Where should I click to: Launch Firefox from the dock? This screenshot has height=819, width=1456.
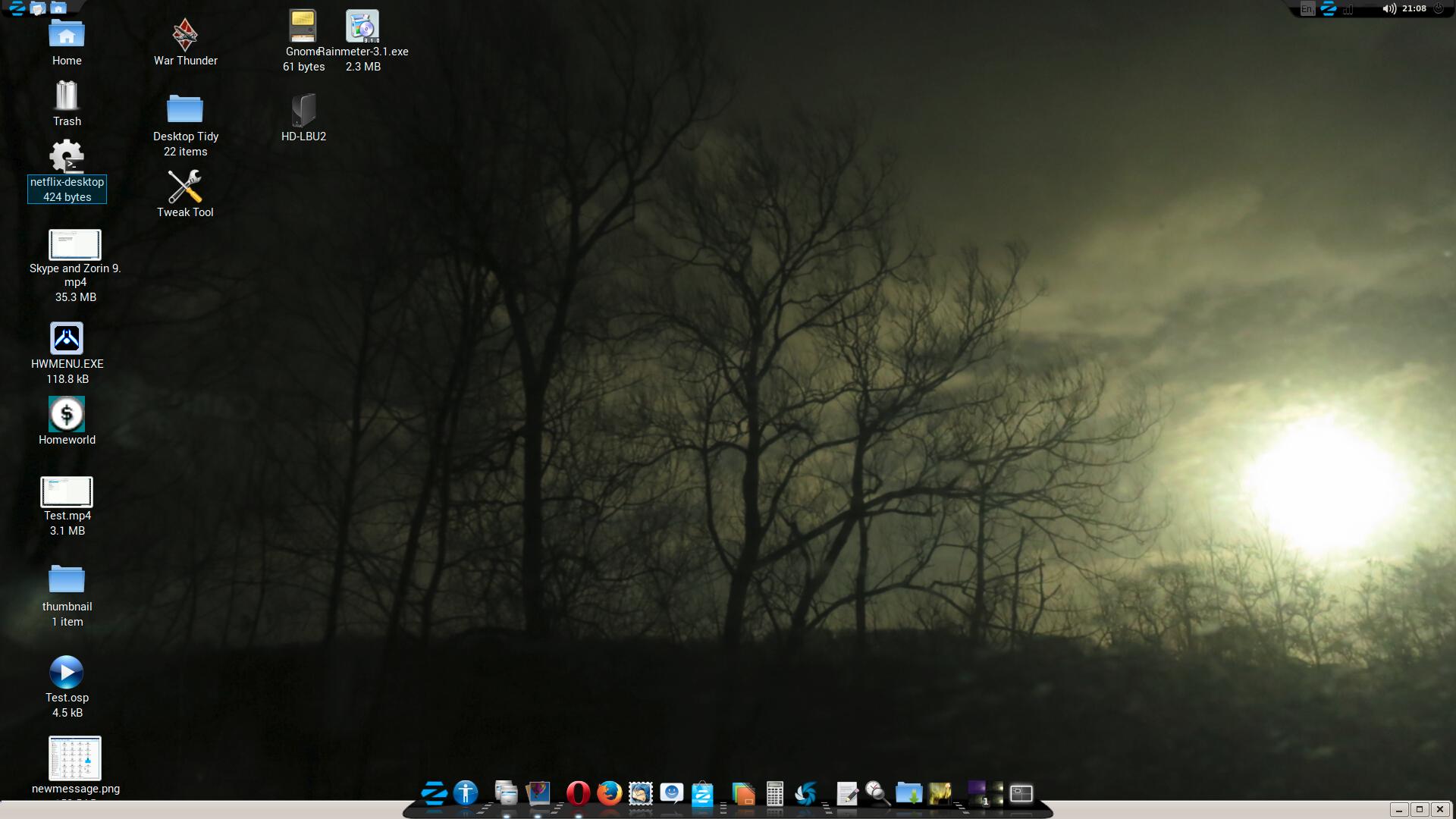609,794
